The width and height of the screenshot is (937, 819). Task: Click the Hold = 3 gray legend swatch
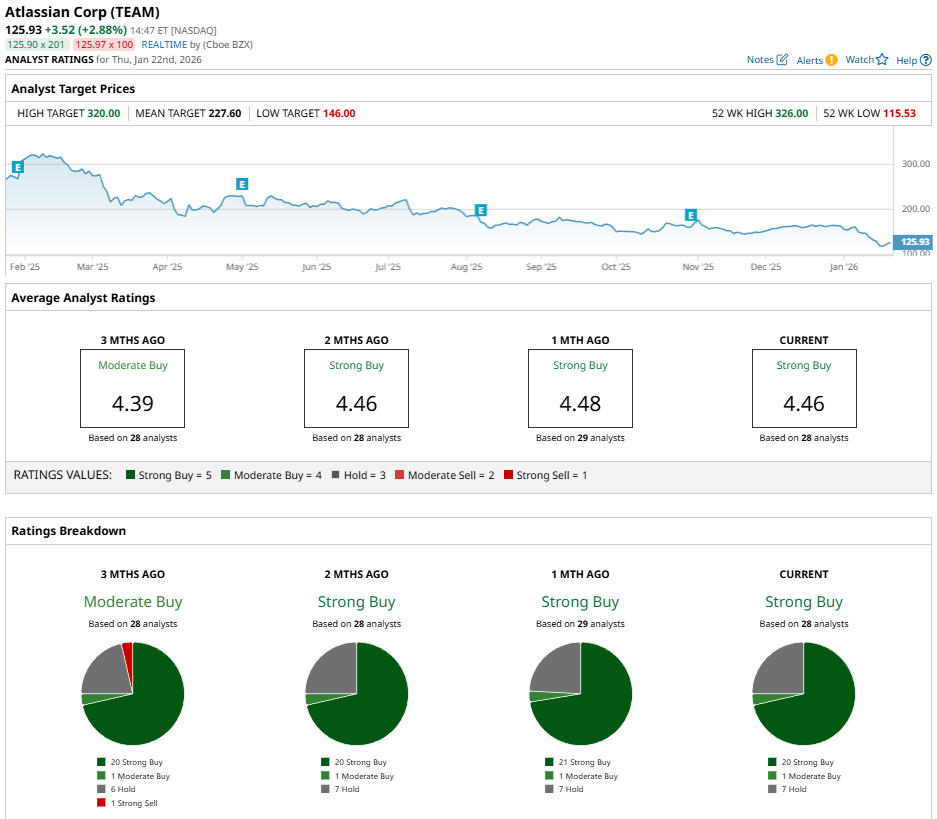click(x=336, y=475)
